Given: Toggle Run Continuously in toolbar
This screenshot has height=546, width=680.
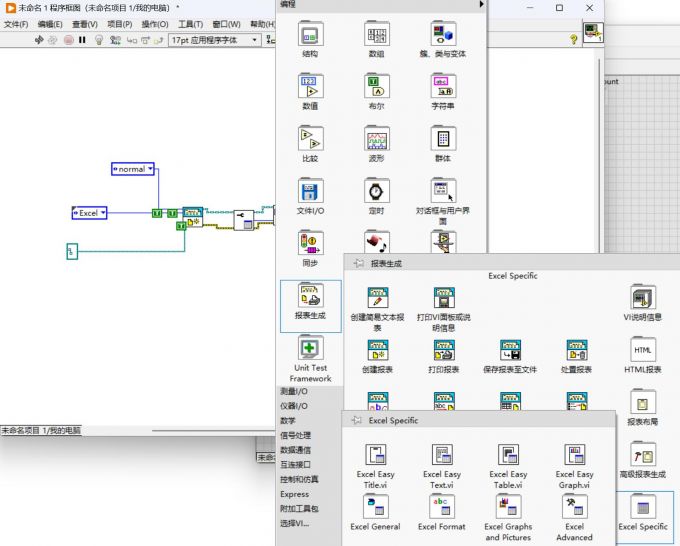Looking at the screenshot, I should tap(52, 40).
